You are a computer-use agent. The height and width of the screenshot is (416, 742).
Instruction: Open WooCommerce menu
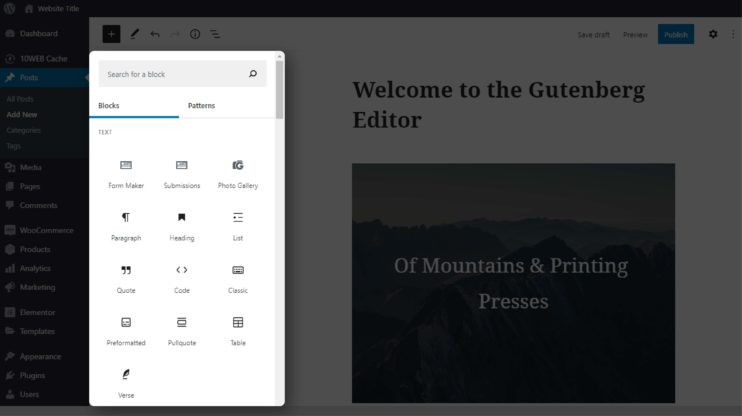tap(44, 230)
